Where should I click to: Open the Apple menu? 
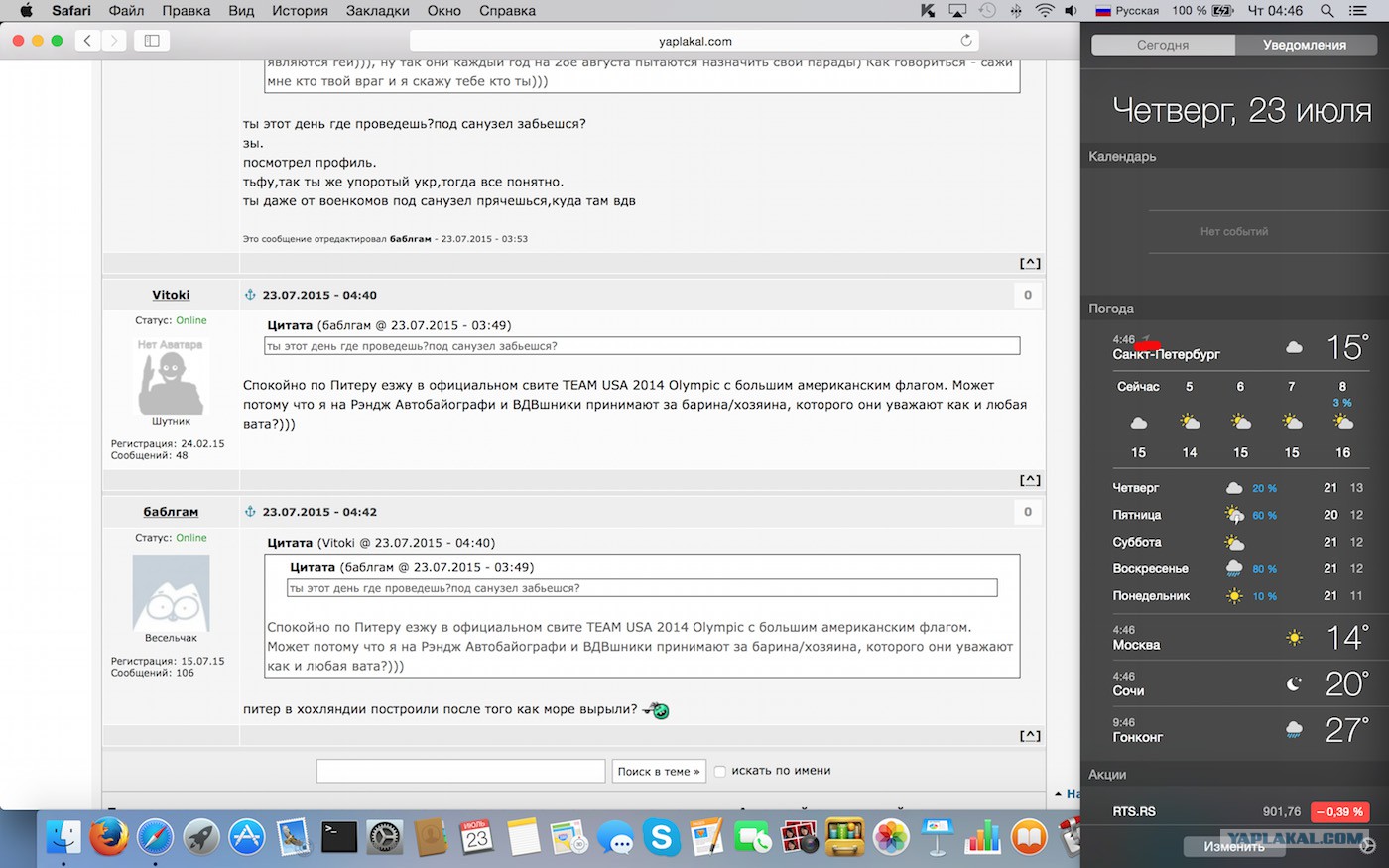coord(27,11)
